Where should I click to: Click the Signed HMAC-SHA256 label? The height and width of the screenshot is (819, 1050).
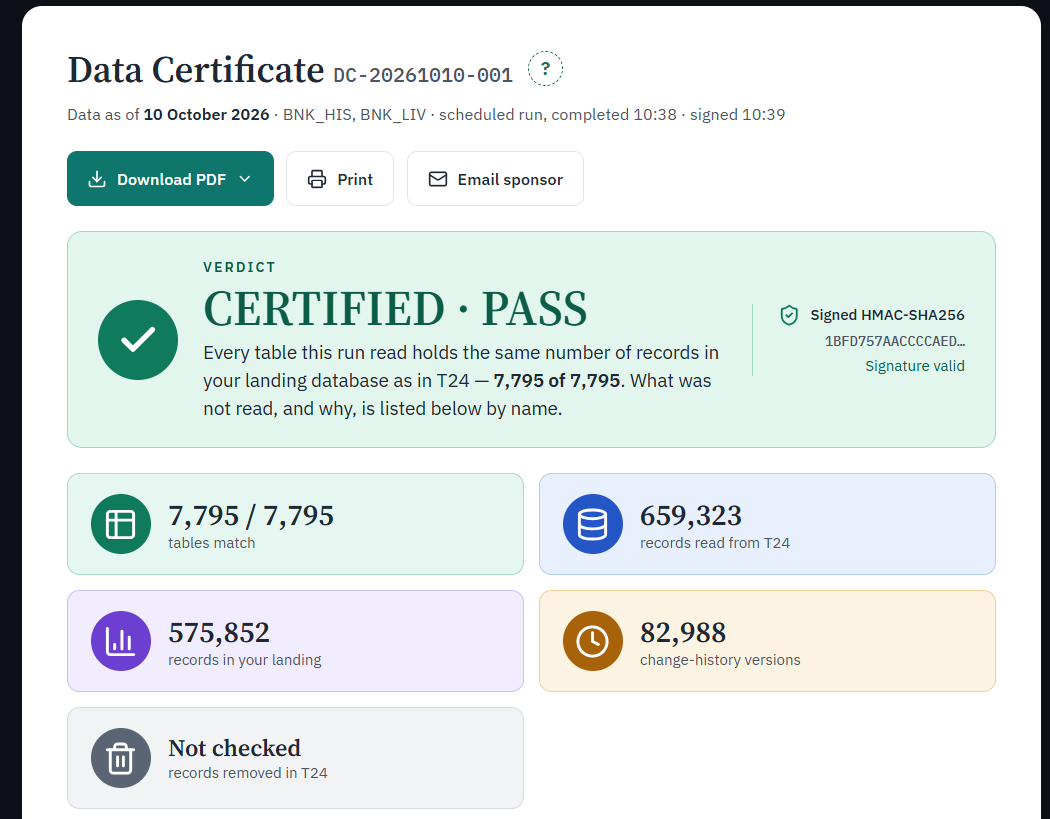(887, 315)
